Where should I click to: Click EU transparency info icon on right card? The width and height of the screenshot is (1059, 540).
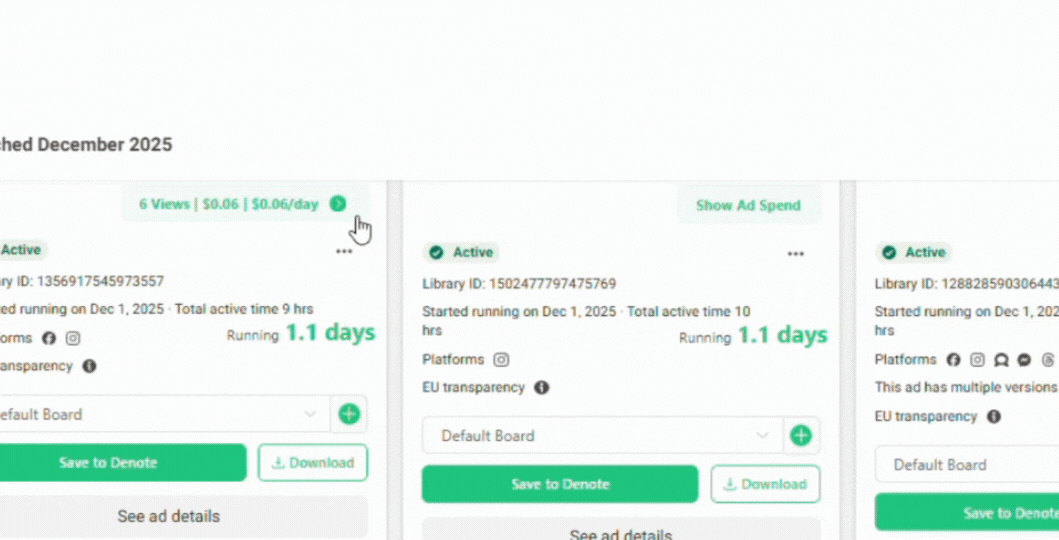click(993, 416)
